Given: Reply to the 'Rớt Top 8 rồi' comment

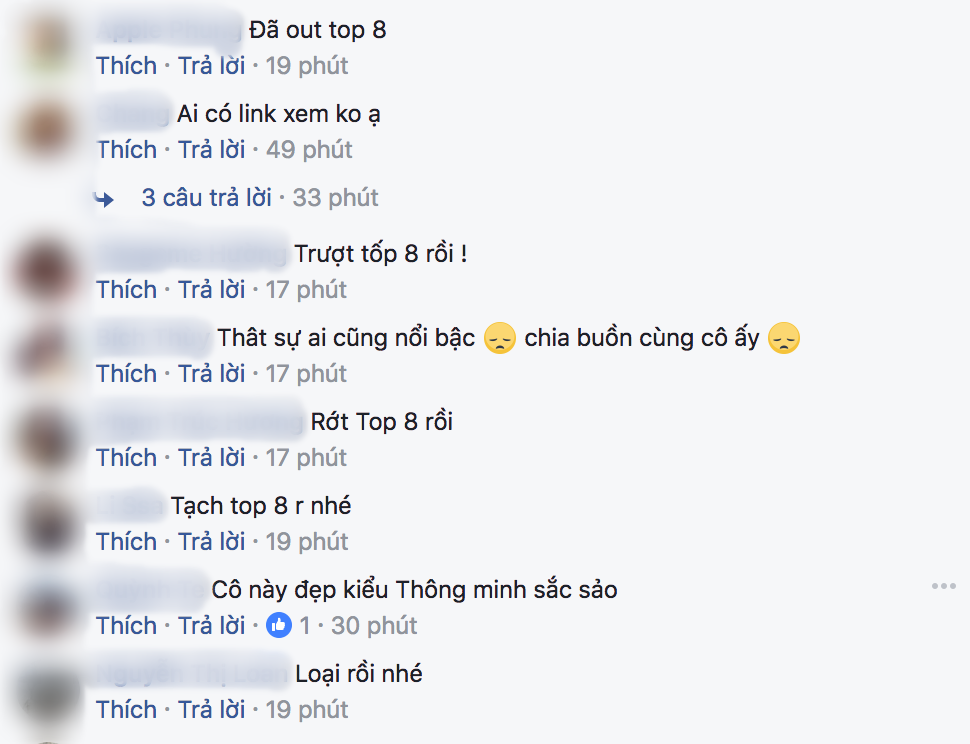Looking at the screenshot, I should 212,458.
